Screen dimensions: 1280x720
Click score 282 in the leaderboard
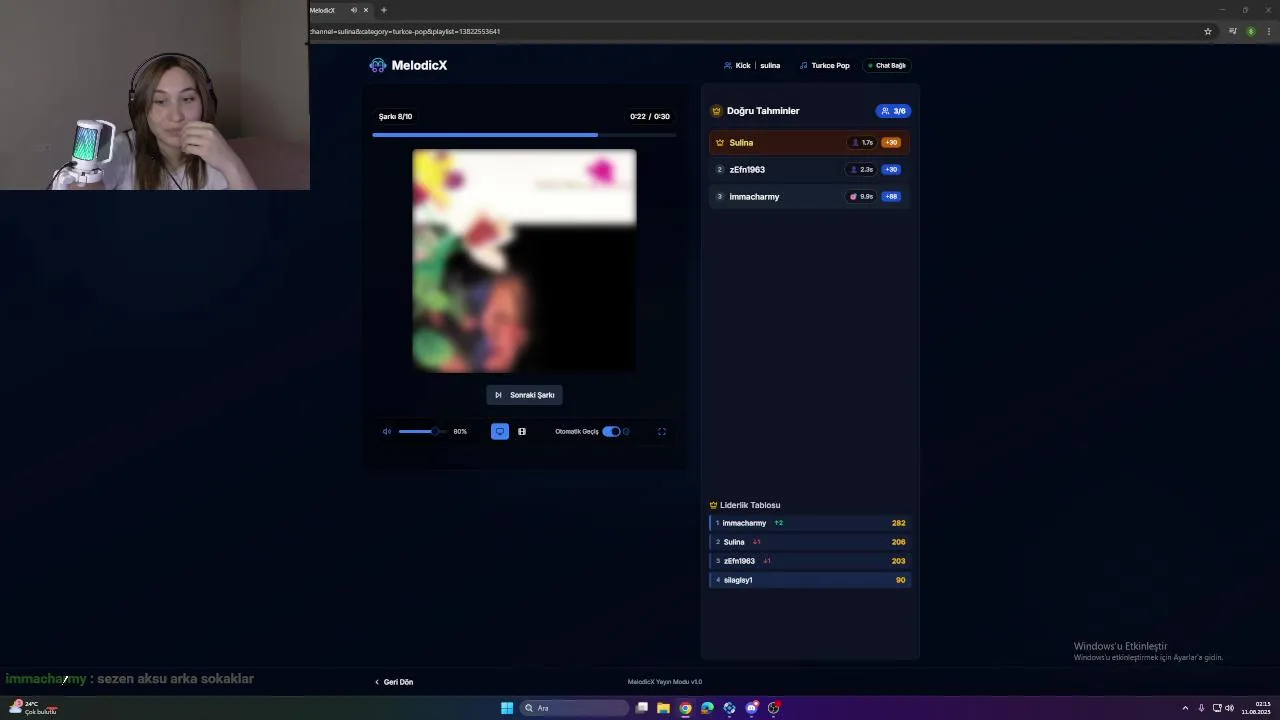pyautogui.click(x=898, y=523)
